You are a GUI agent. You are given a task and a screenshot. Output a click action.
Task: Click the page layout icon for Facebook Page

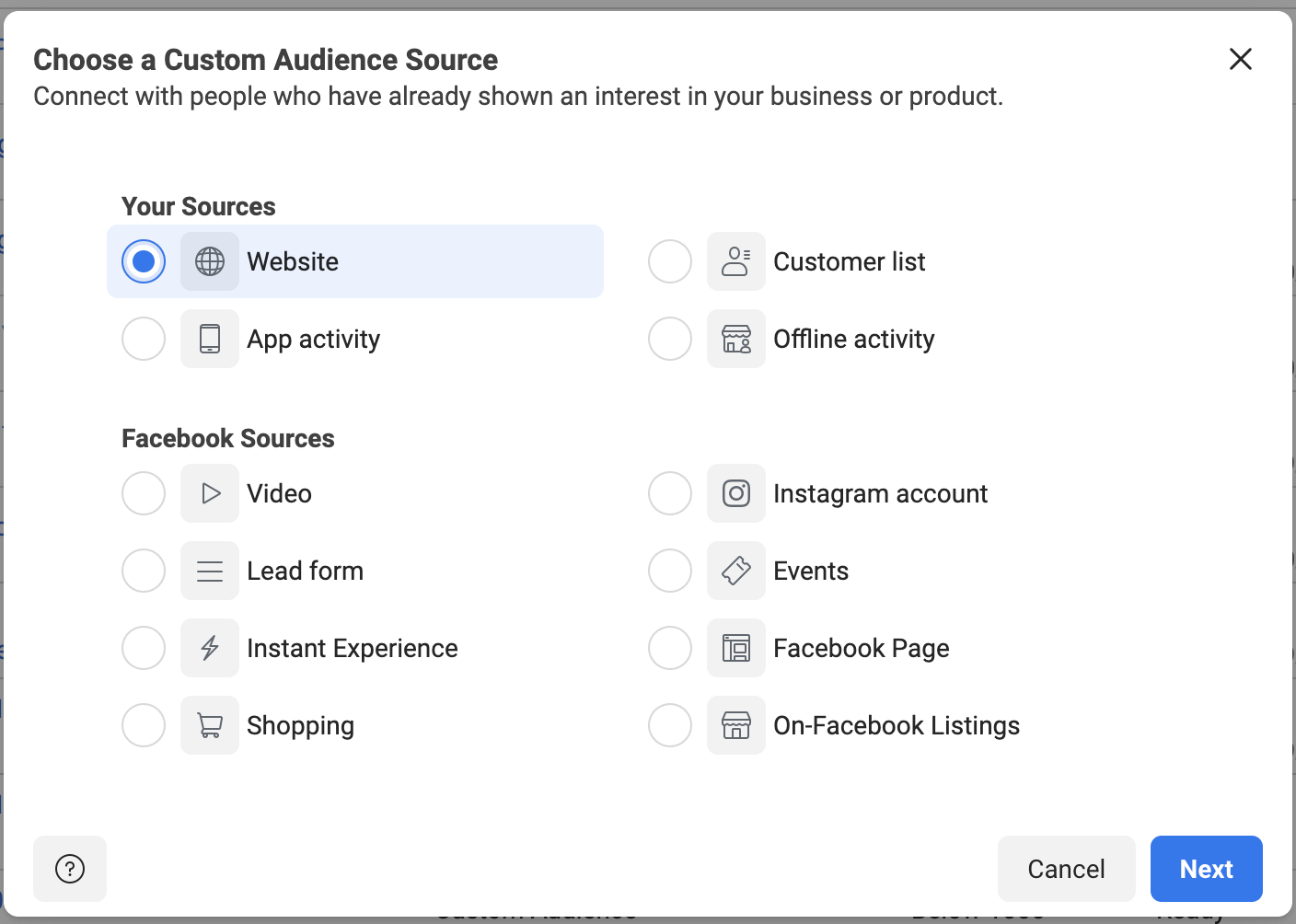[x=736, y=648]
